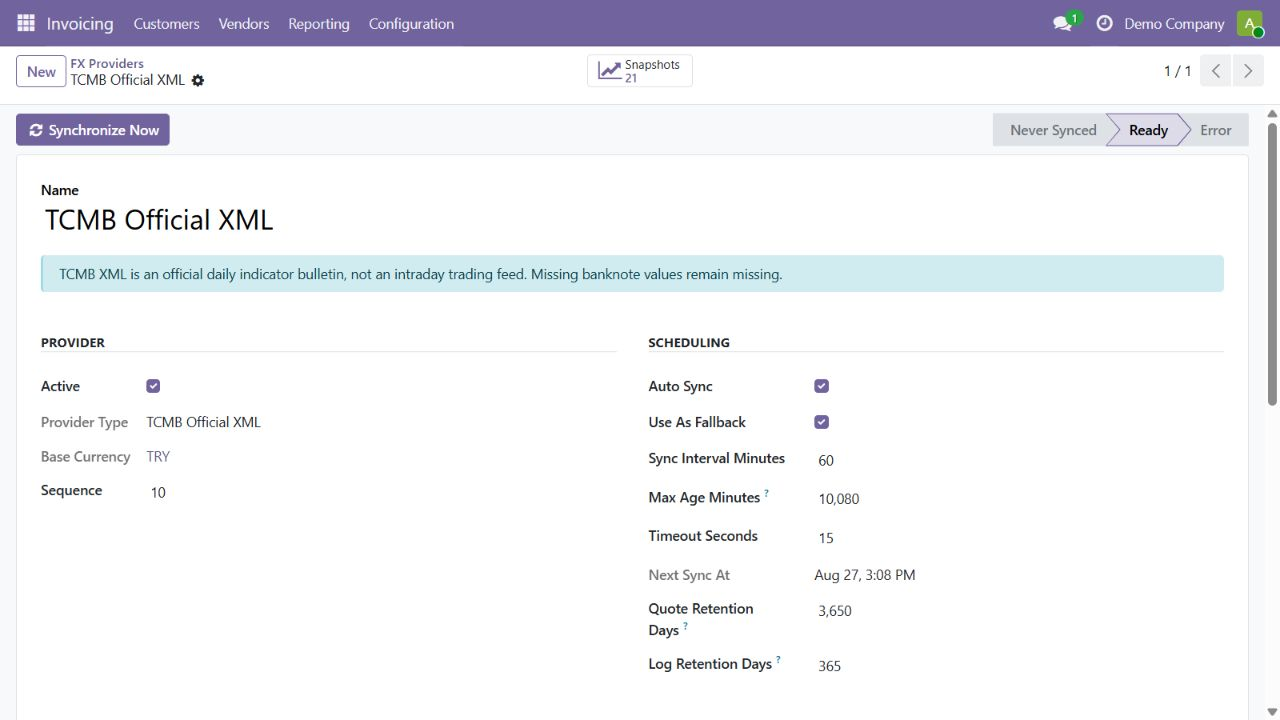The image size is (1280, 720).
Task: Select the Error status stage
Action: click(x=1215, y=130)
